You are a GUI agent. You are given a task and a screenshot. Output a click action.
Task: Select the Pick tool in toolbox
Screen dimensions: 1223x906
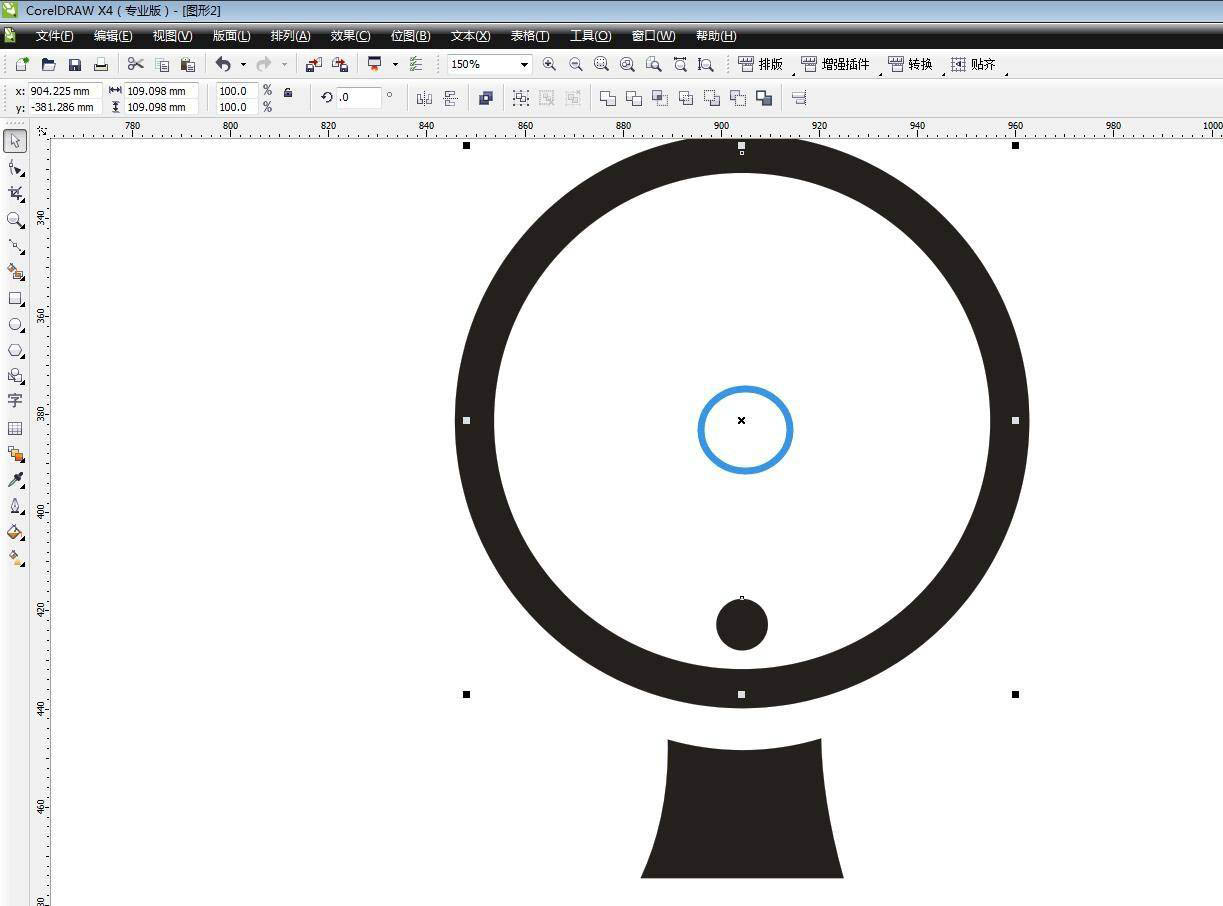(15, 142)
